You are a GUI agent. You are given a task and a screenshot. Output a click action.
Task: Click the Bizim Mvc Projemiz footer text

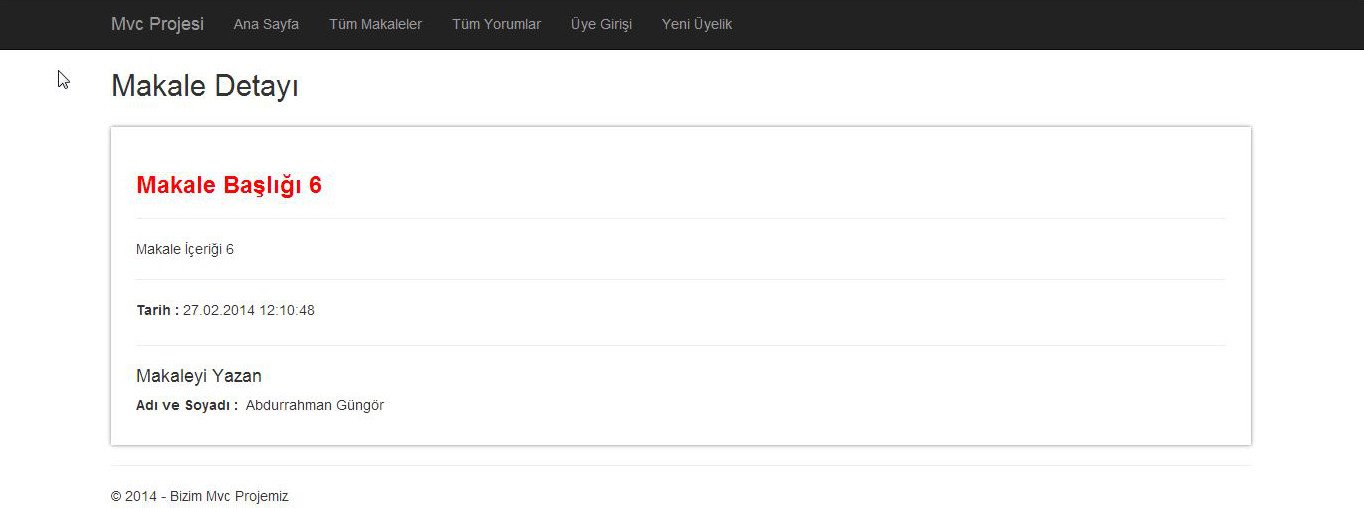[x=229, y=496]
